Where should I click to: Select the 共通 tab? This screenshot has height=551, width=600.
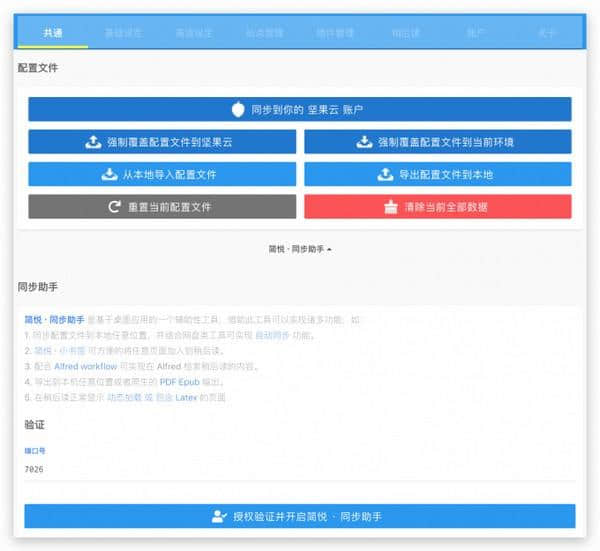(53, 33)
